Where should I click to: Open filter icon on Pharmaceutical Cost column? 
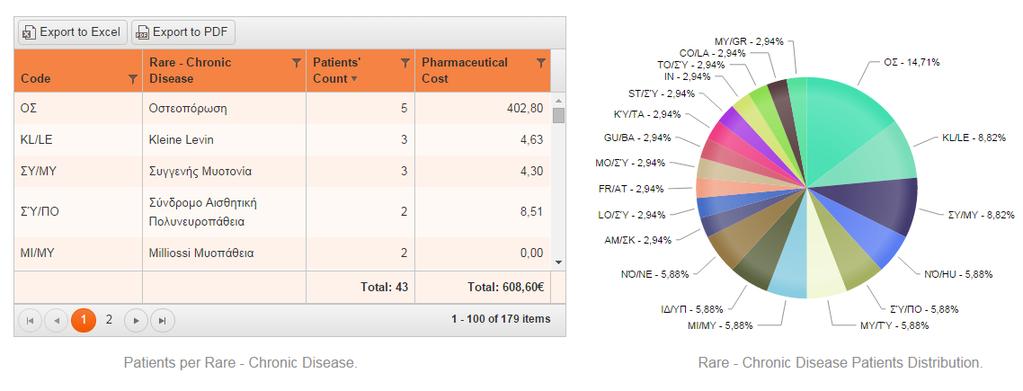[x=541, y=63]
